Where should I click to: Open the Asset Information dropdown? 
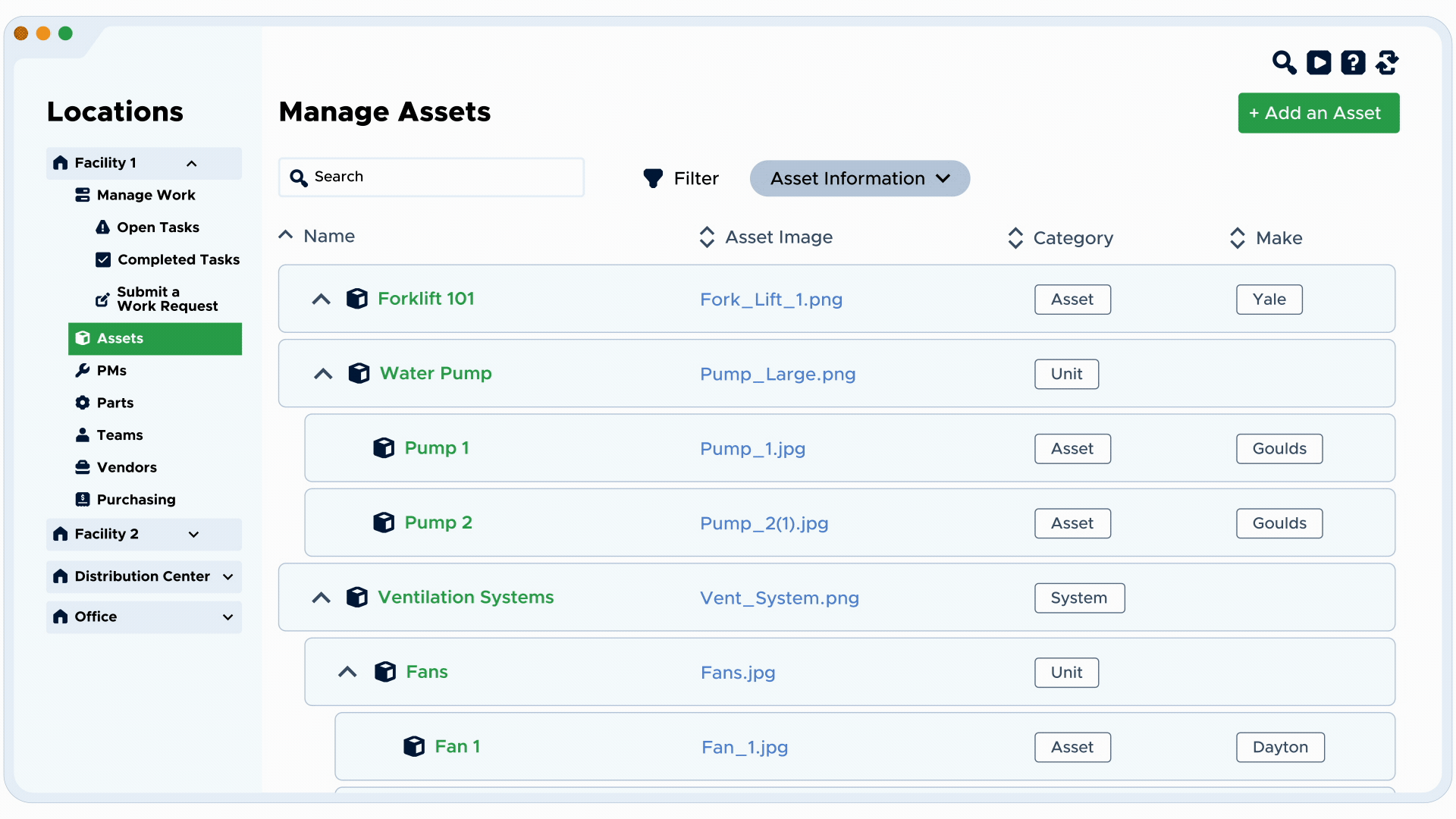(x=860, y=178)
